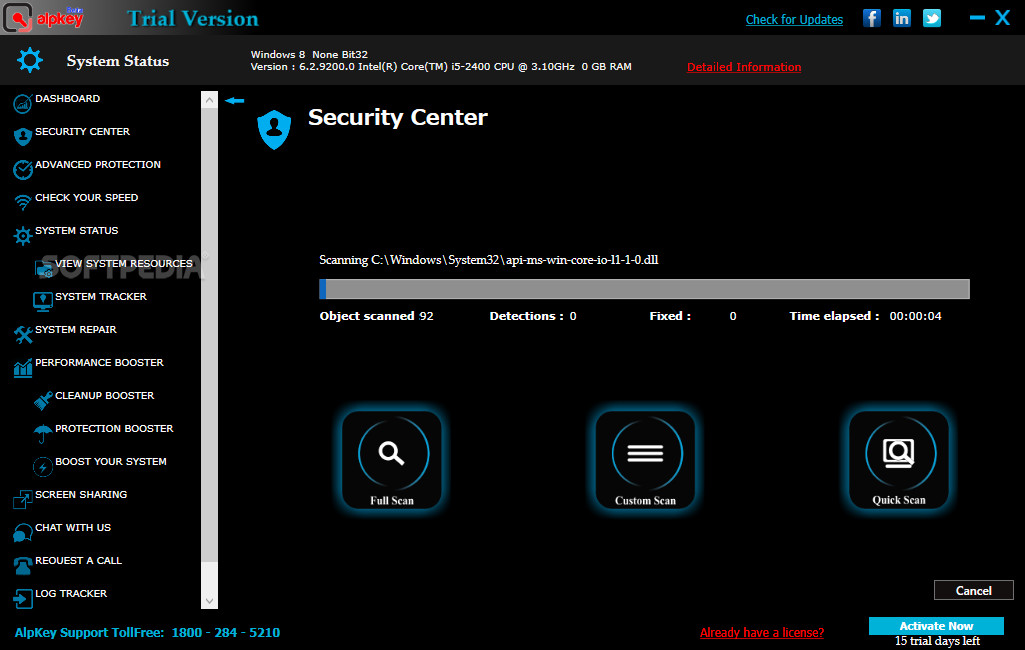Start a Full Scan

point(392,460)
